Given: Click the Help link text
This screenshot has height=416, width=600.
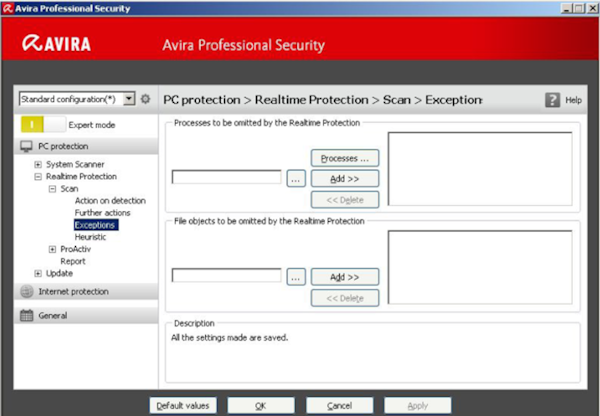Looking at the screenshot, I should [x=573, y=100].
